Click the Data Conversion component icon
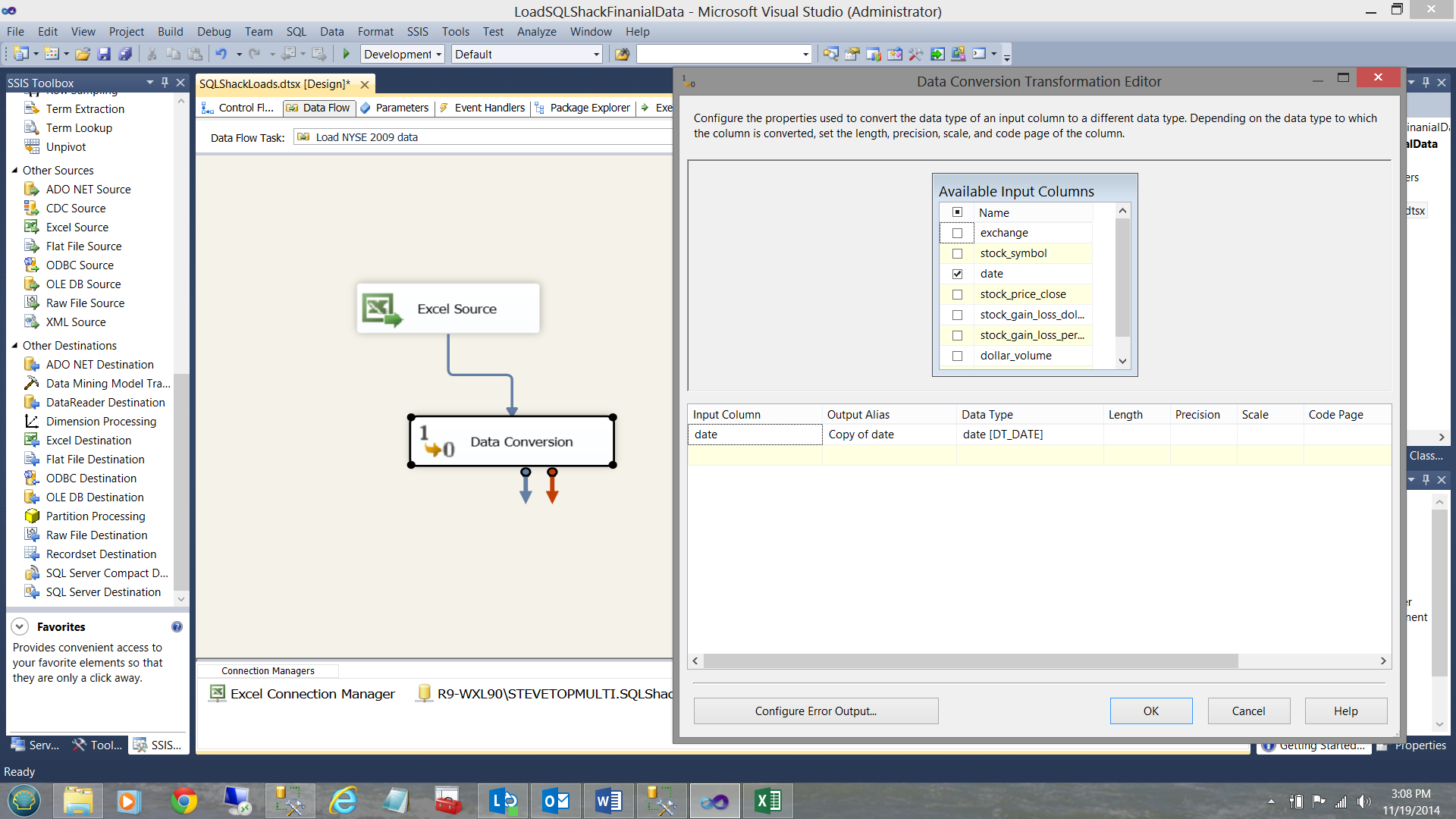Screen dimensions: 1456x819 pyautogui.click(x=437, y=441)
